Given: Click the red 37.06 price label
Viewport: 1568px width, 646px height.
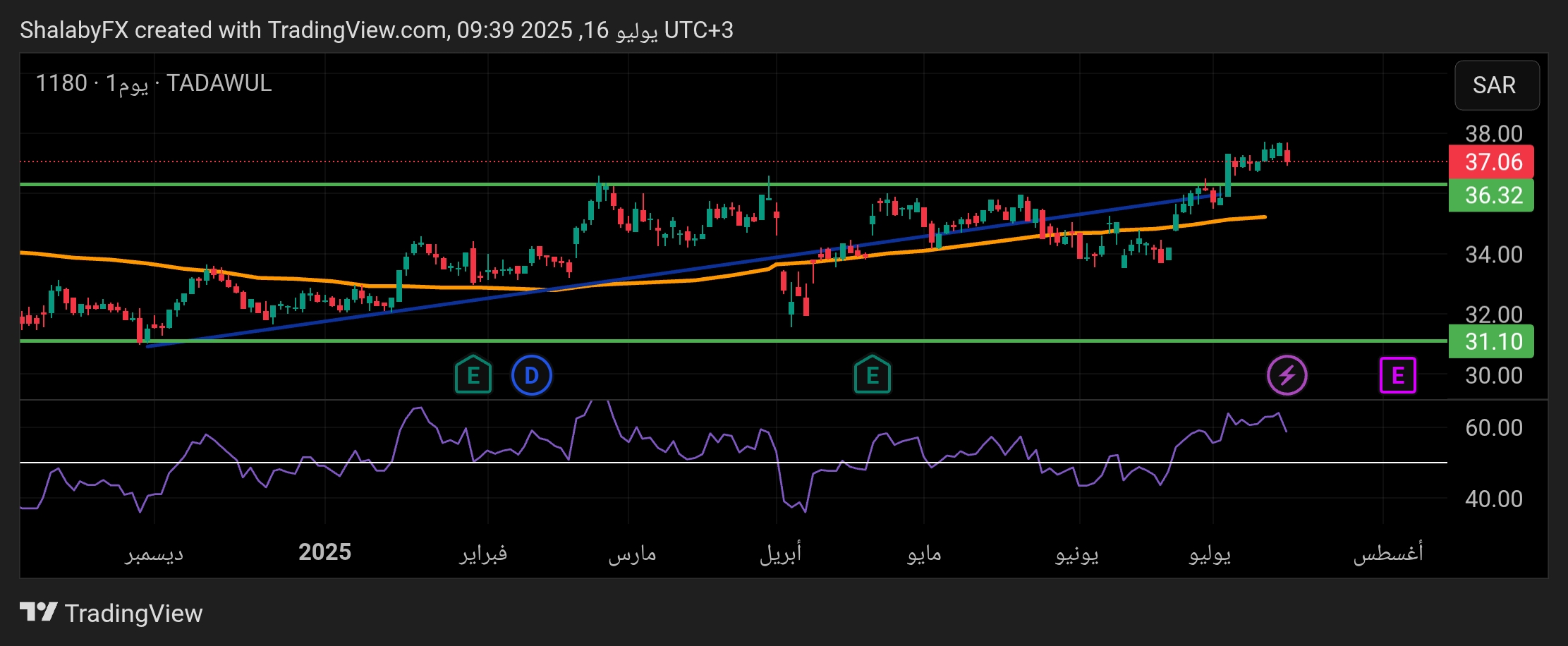Looking at the screenshot, I should tap(1491, 162).
